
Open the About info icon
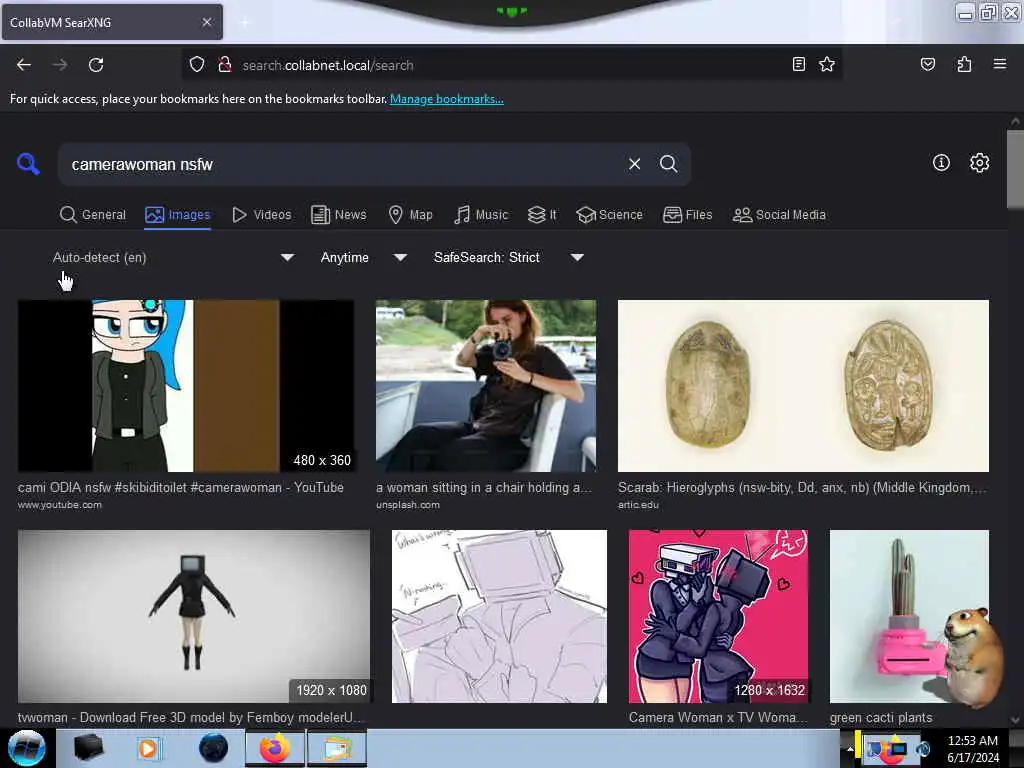tap(941, 163)
